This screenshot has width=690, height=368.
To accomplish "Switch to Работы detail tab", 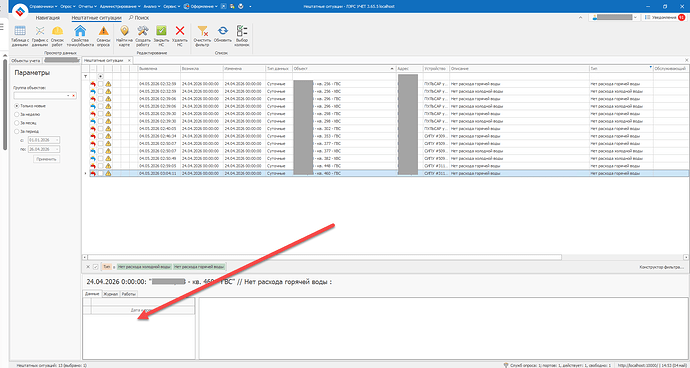I will (x=128, y=294).
